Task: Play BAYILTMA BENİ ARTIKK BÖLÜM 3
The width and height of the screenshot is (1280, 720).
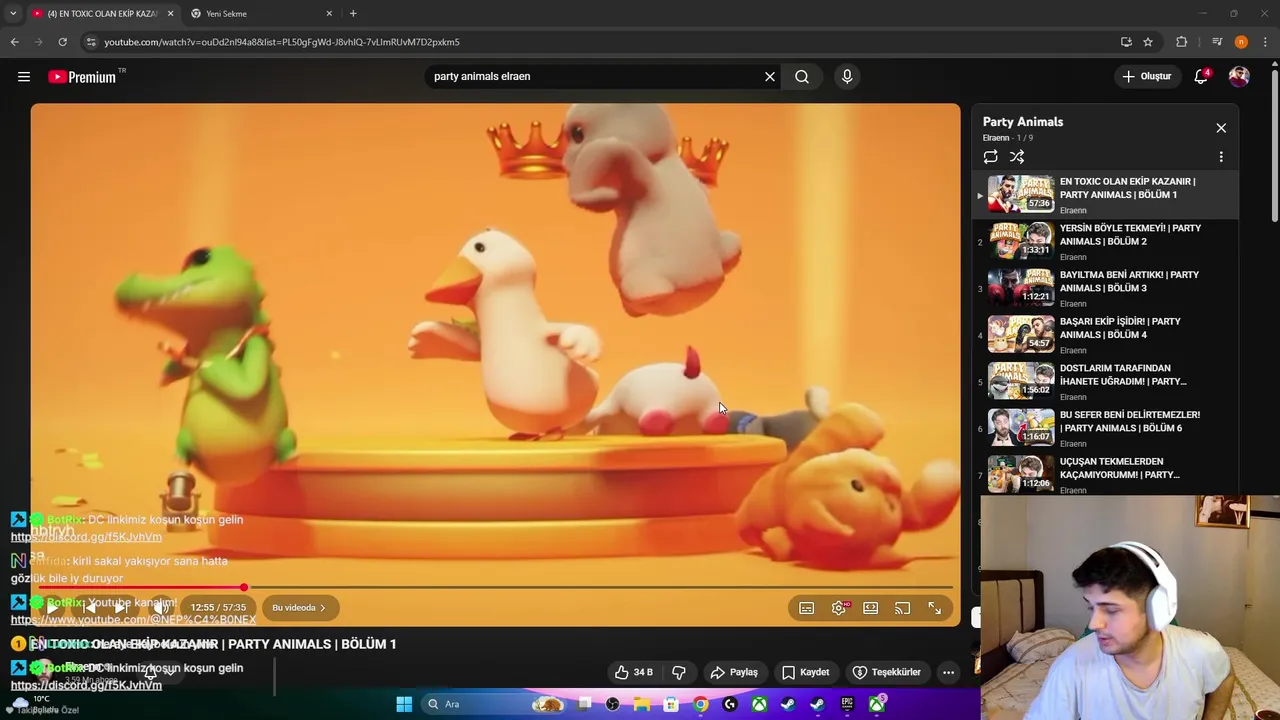Action: coord(1107,288)
